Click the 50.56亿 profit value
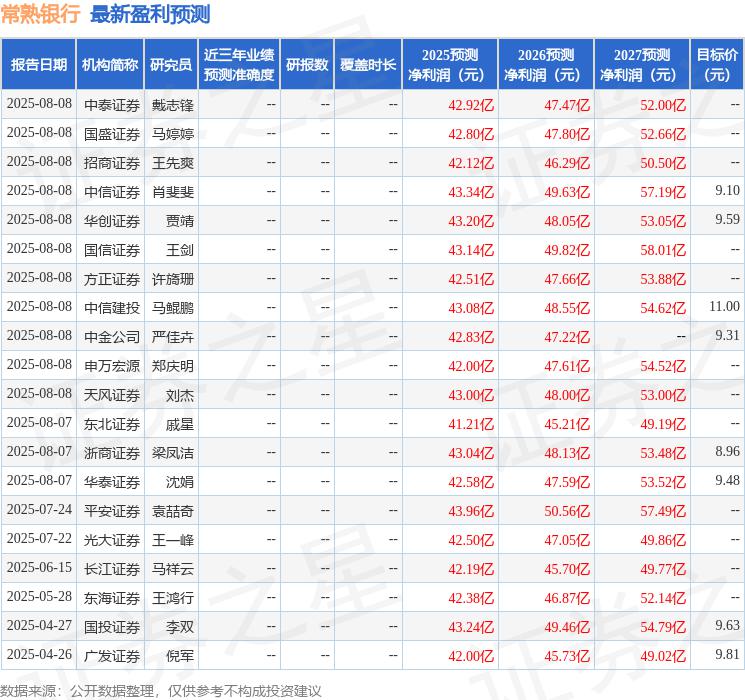This screenshot has width=745, height=700. [x=567, y=511]
